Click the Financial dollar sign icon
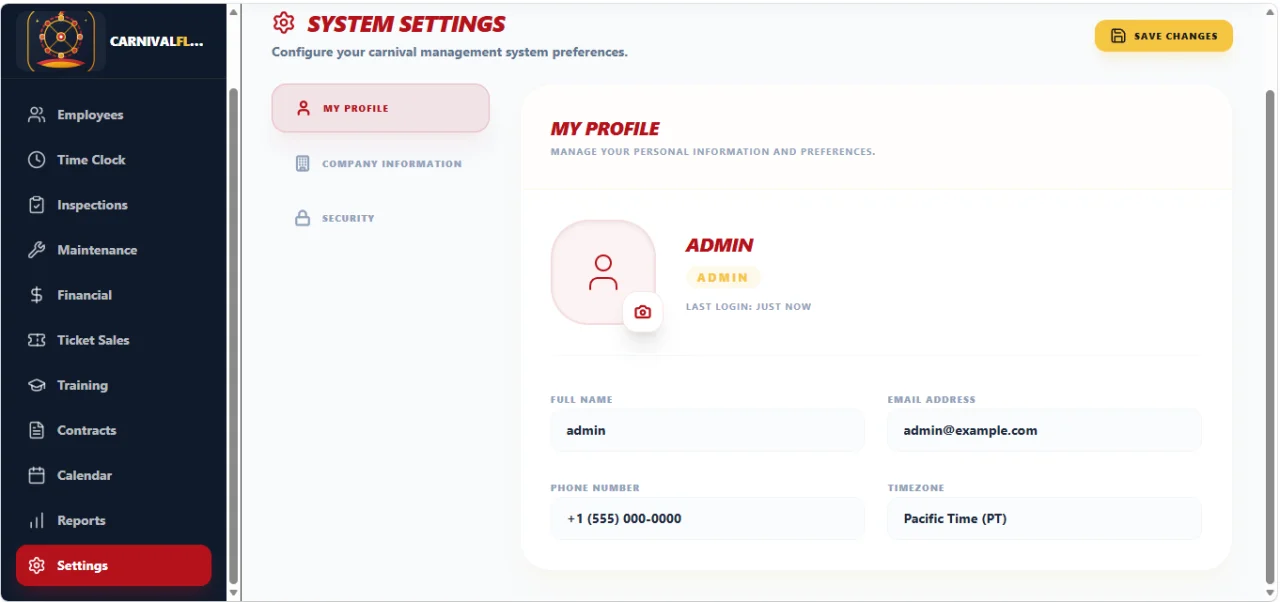The width and height of the screenshot is (1280, 602). 37,295
